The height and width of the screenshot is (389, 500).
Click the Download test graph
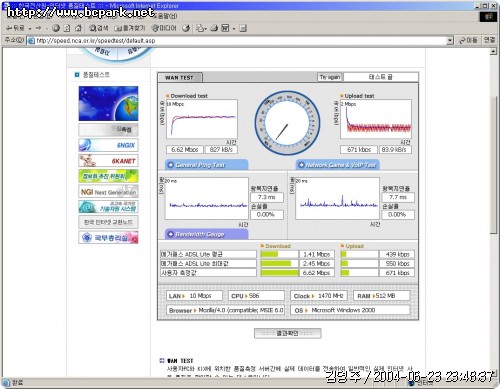pos(202,119)
